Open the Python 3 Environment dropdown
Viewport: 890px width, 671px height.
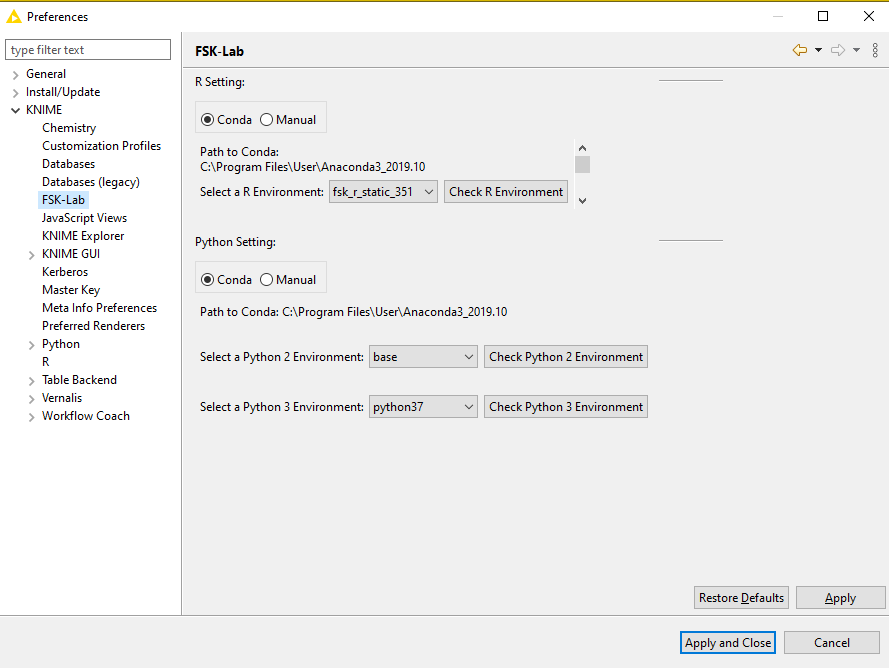click(423, 407)
